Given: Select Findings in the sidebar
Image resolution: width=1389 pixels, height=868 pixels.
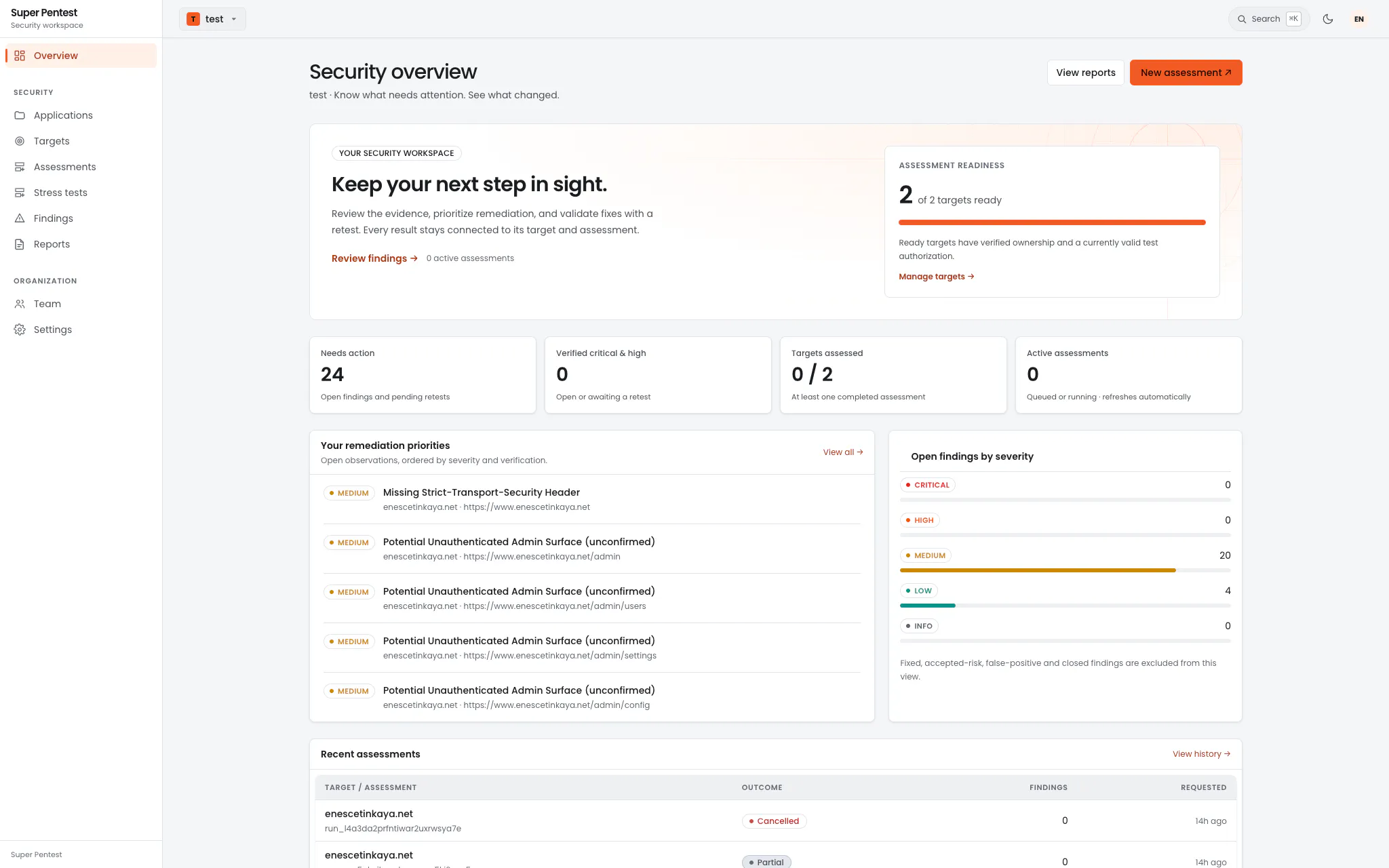Looking at the screenshot, I should coord(81,218).
